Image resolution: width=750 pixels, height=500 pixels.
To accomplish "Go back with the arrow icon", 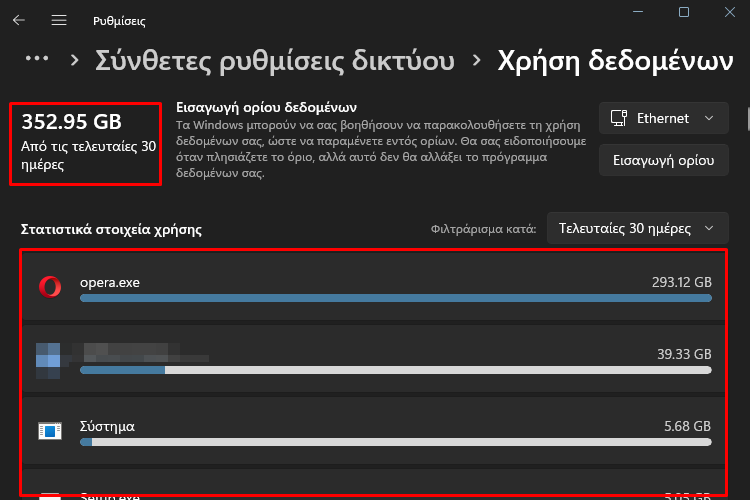I will [19, 20].
